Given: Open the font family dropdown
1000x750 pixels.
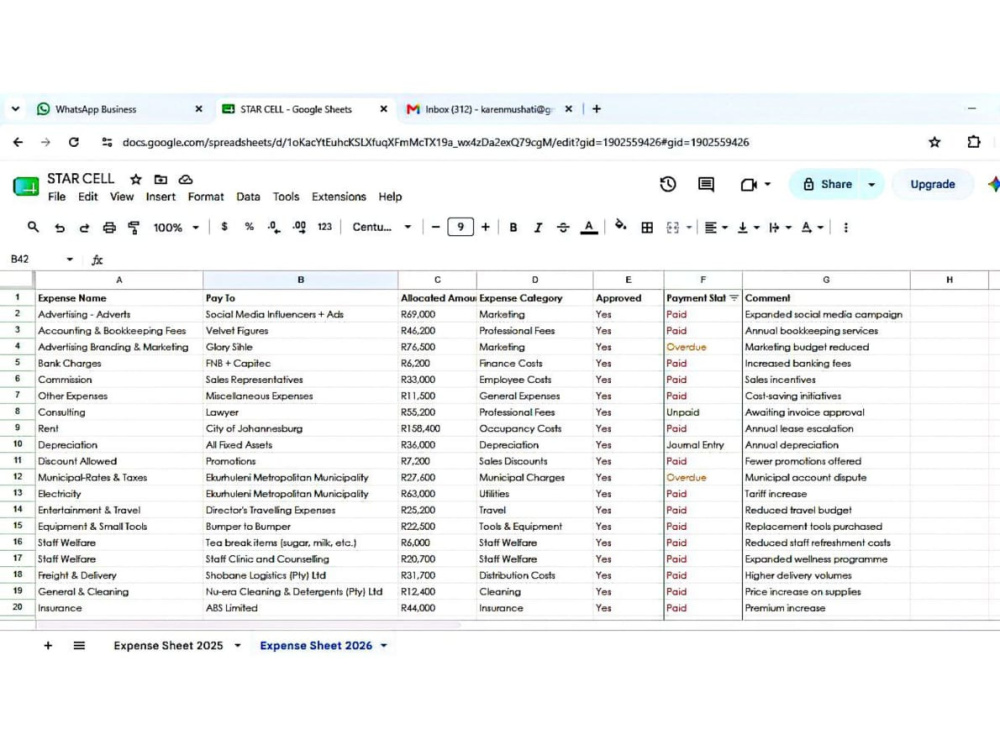Looking at the screenshot, I should point(381,227).
